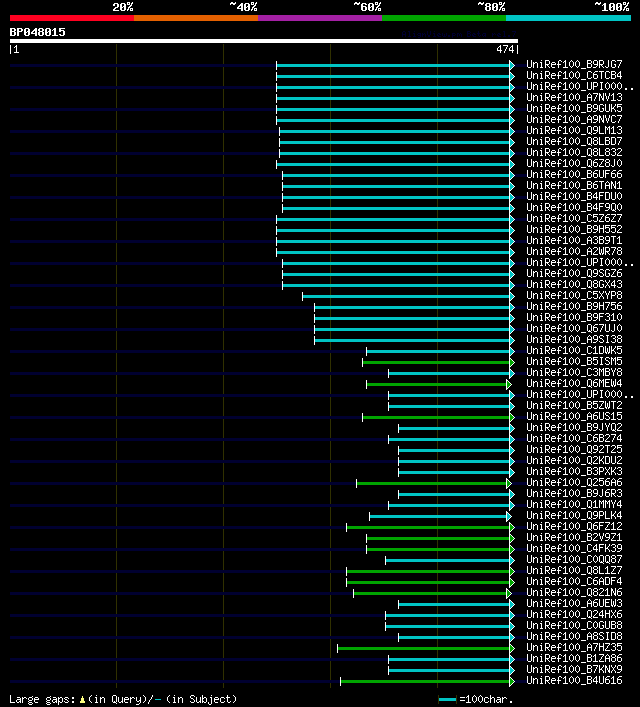Click hit label UniRef100_Q9LM13
The image size is (640, 707).
coord(574,130)
